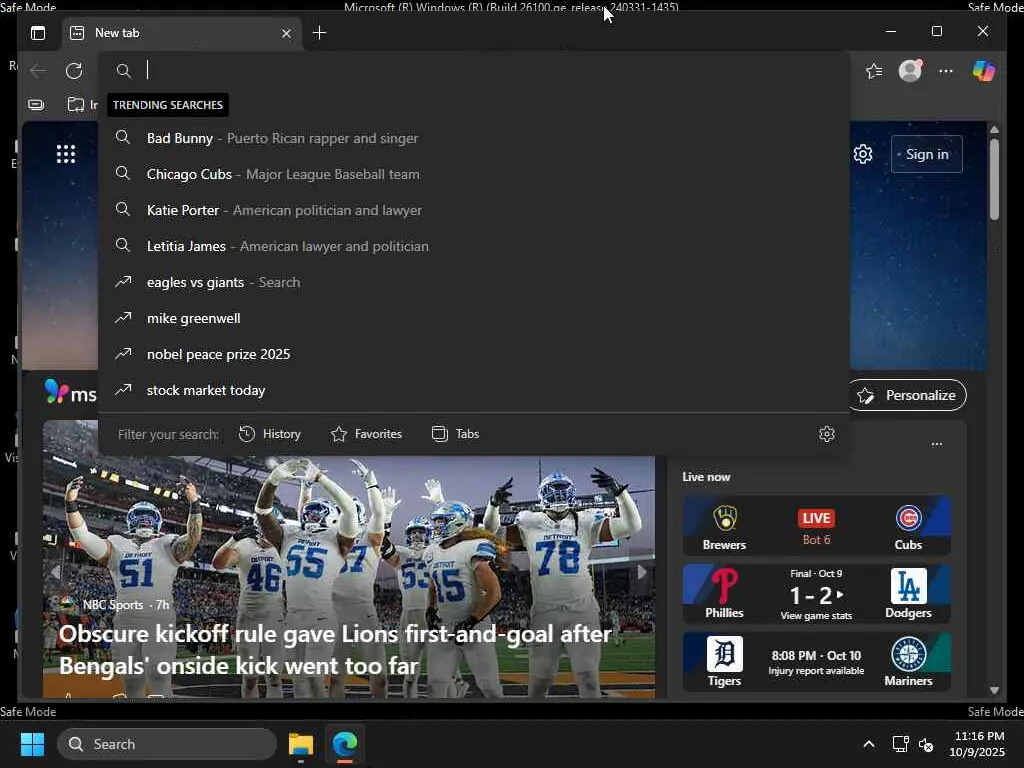Open a new tab with the plus button
1024x768 pixels.
point(319,33)
